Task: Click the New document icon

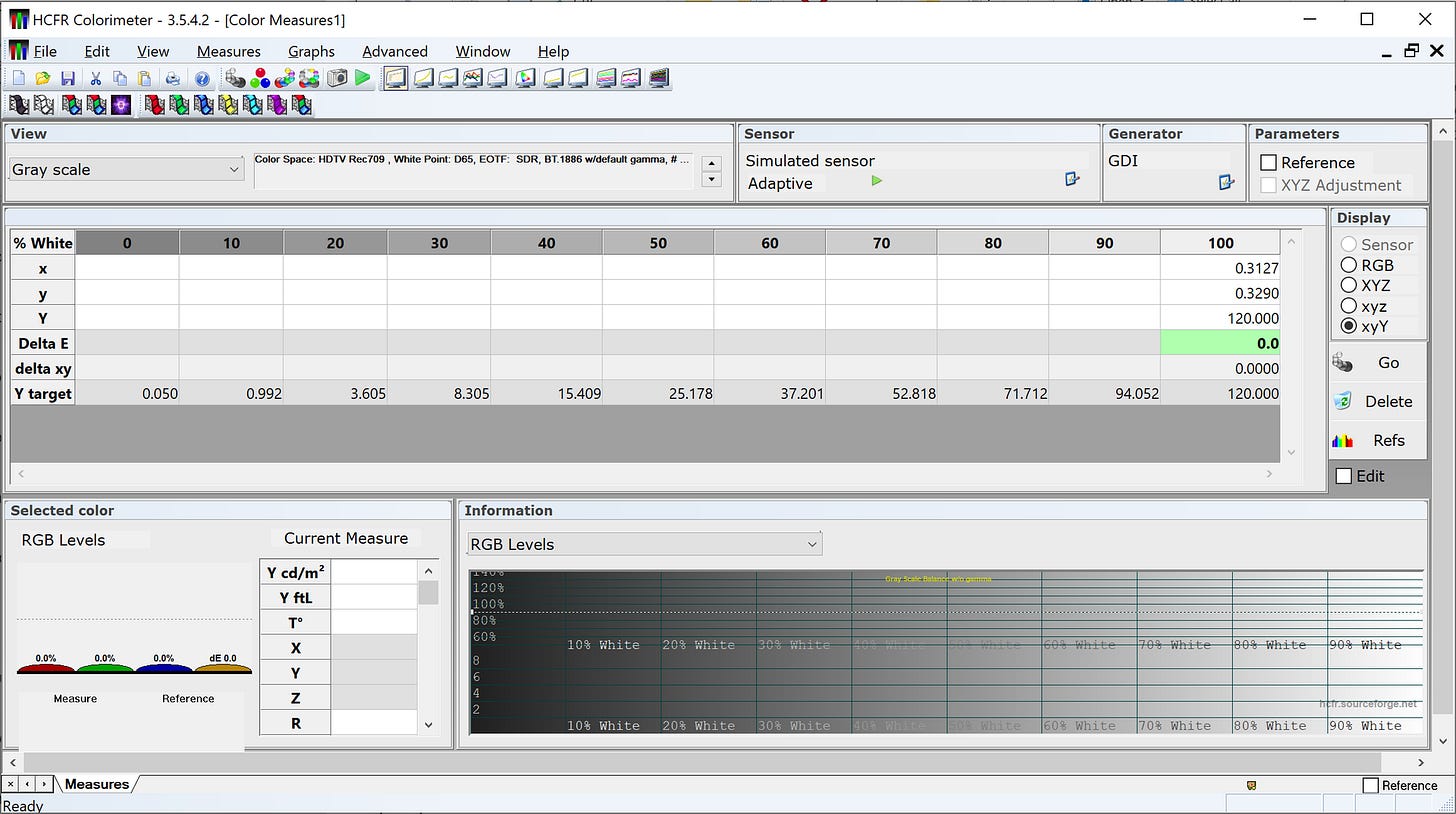Action: click(19, 78)
